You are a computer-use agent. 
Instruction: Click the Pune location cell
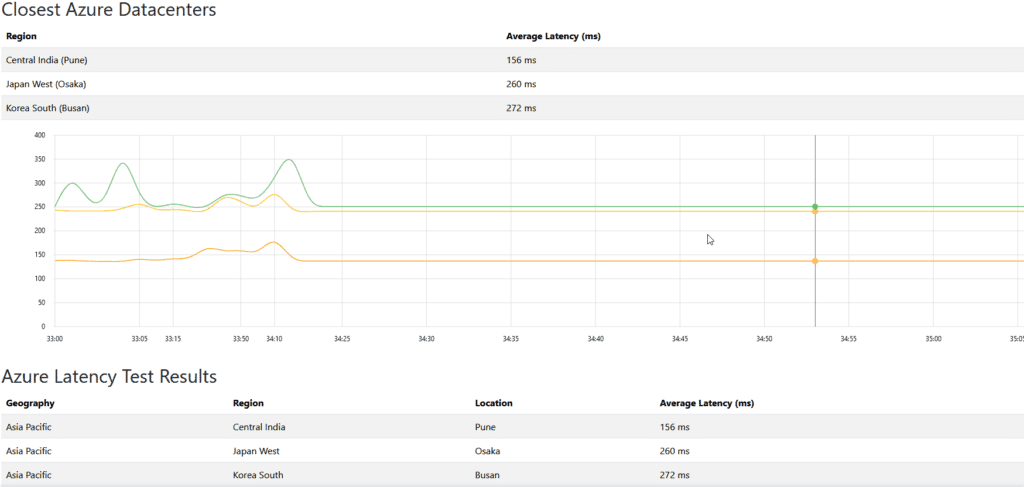tap(485, 427)
